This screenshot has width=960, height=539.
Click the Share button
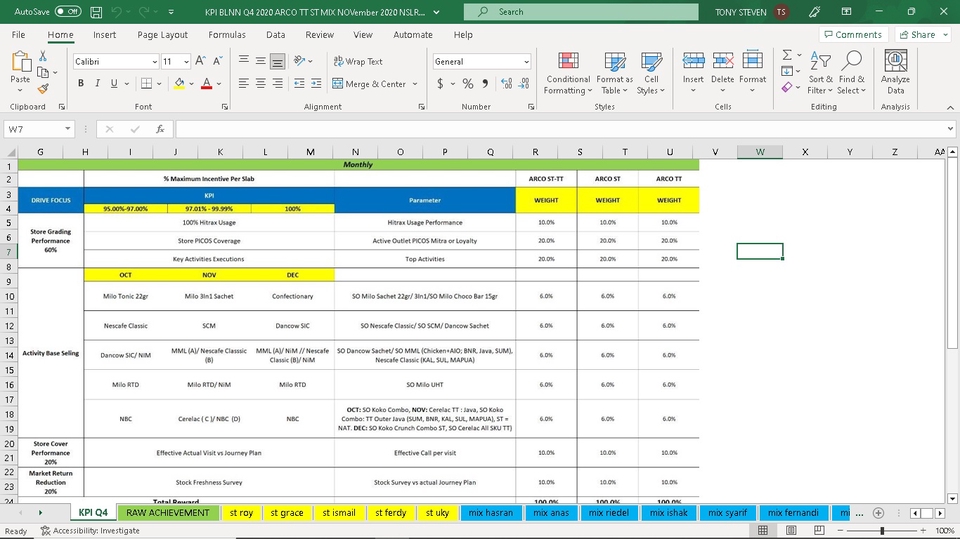point(921,35)
